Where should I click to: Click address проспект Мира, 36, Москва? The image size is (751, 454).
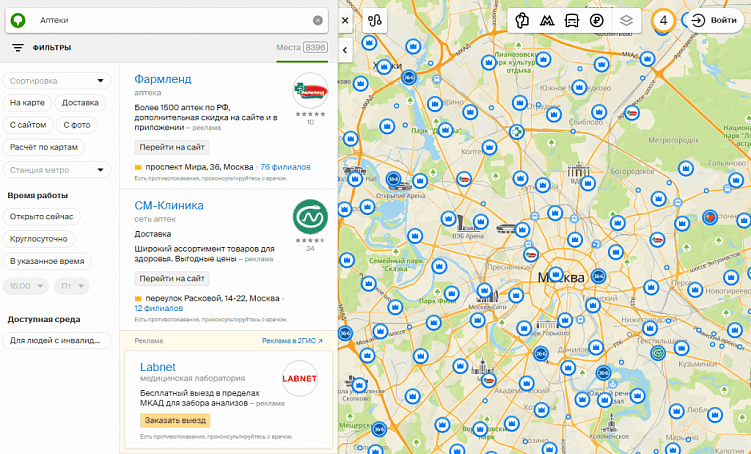[199, 167]
